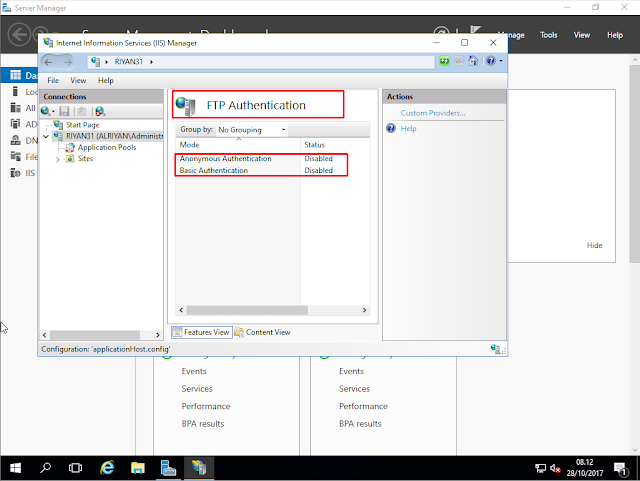Click the save icon in Connections toolbar
The image size is (640, 481).
click(x=64, y=111)
